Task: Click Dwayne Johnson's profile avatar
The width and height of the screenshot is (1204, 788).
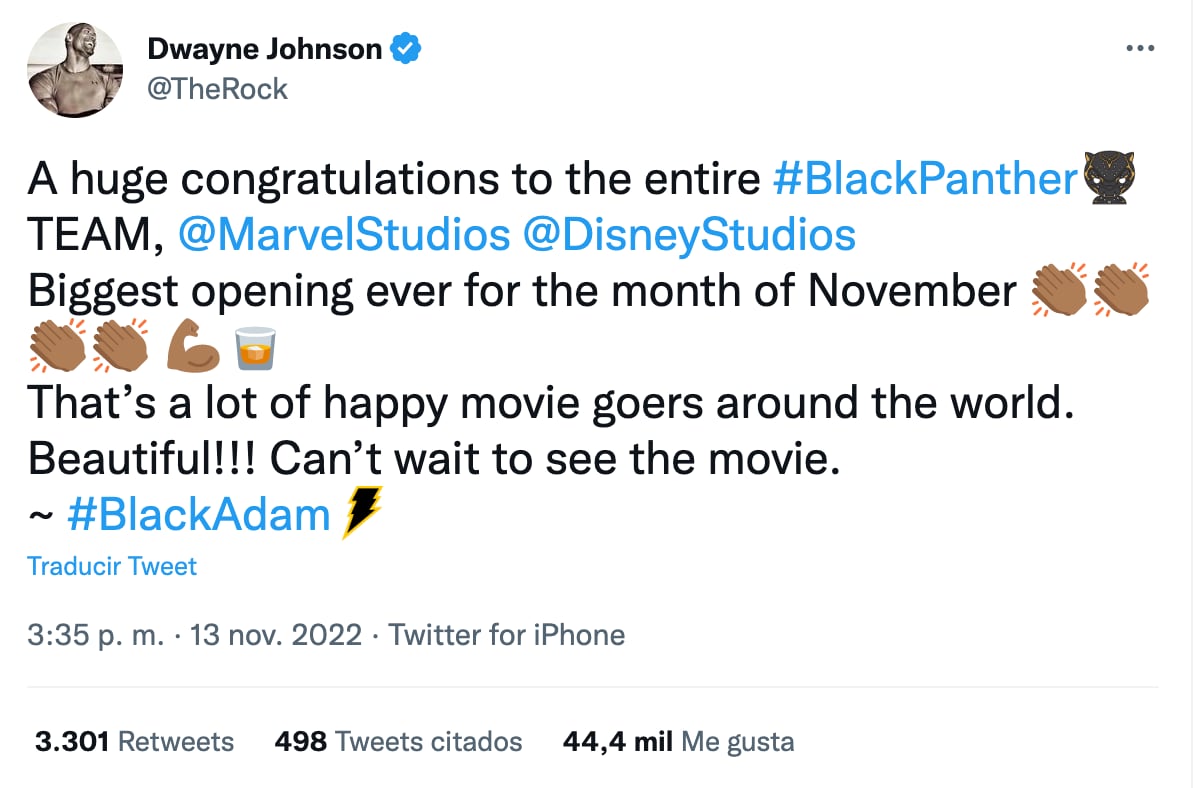Action: (75, 69)
